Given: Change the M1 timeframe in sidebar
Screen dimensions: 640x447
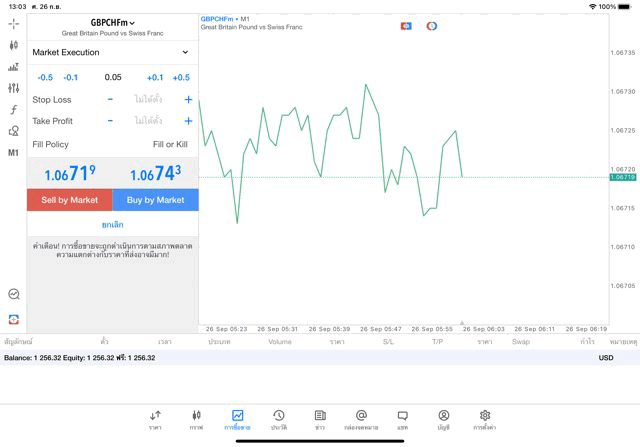Looking at the screenshot, I should click(x=13, y=153).
